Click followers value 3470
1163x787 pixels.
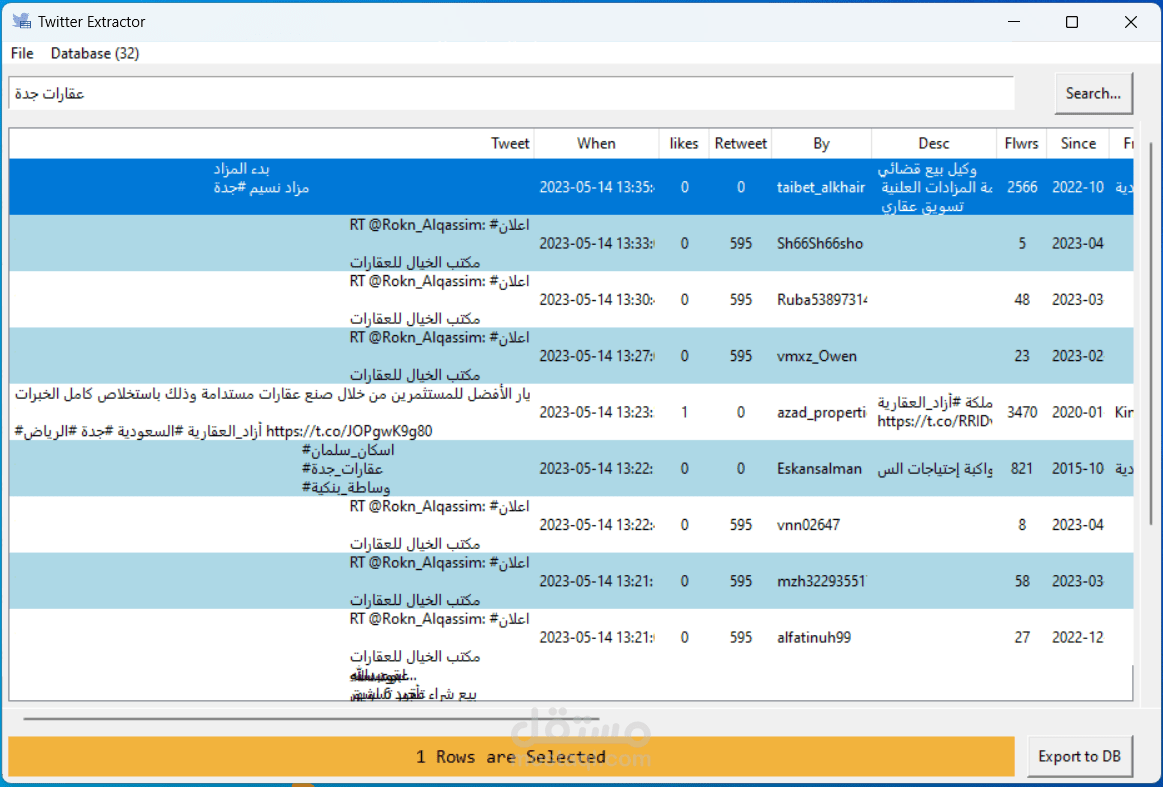(1022, 412)
